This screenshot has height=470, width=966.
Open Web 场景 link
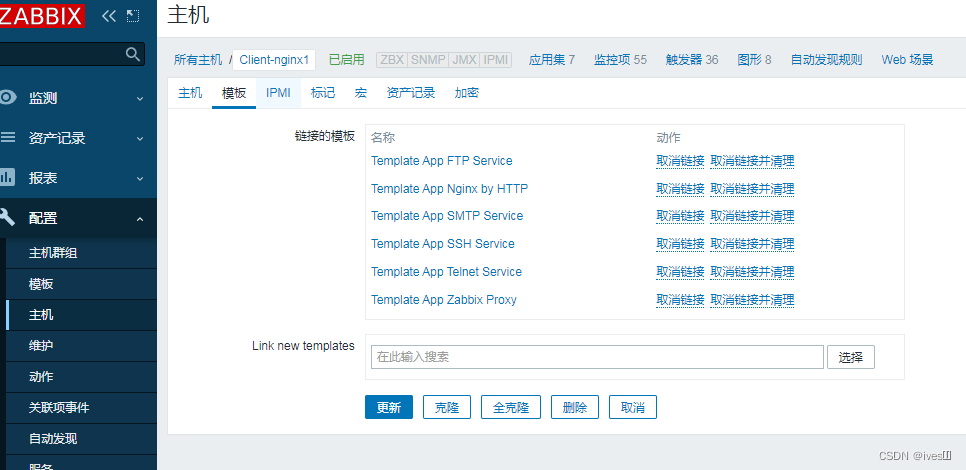click(x=907, y=60)
